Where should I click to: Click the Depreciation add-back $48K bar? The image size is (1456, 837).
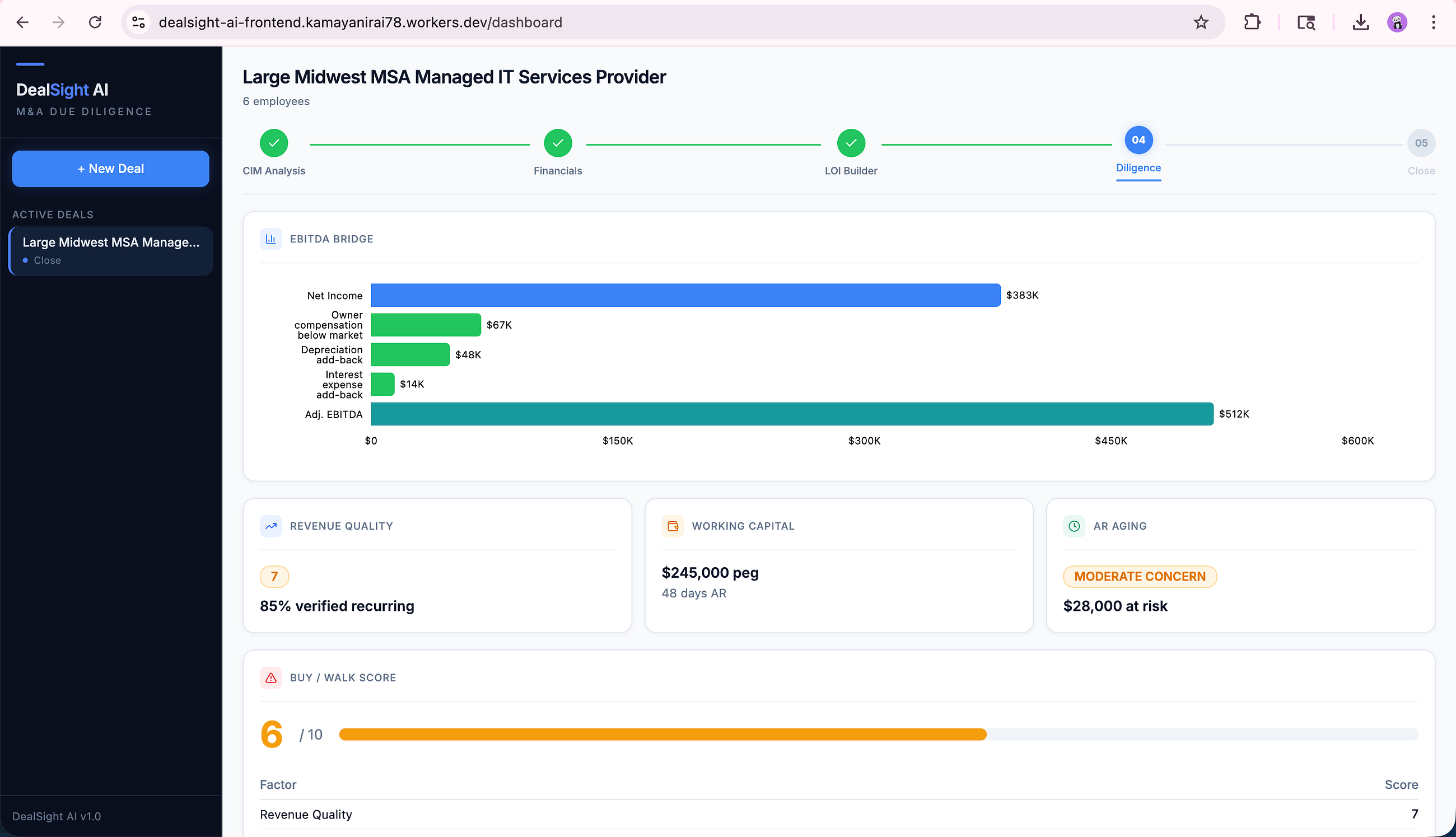tap(410, 355)
